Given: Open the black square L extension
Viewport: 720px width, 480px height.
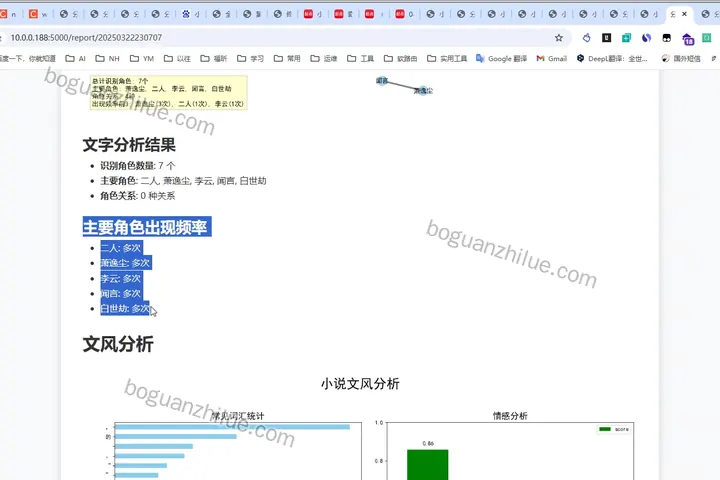Looking at the screenshot, I should click(x=607, y=38).
